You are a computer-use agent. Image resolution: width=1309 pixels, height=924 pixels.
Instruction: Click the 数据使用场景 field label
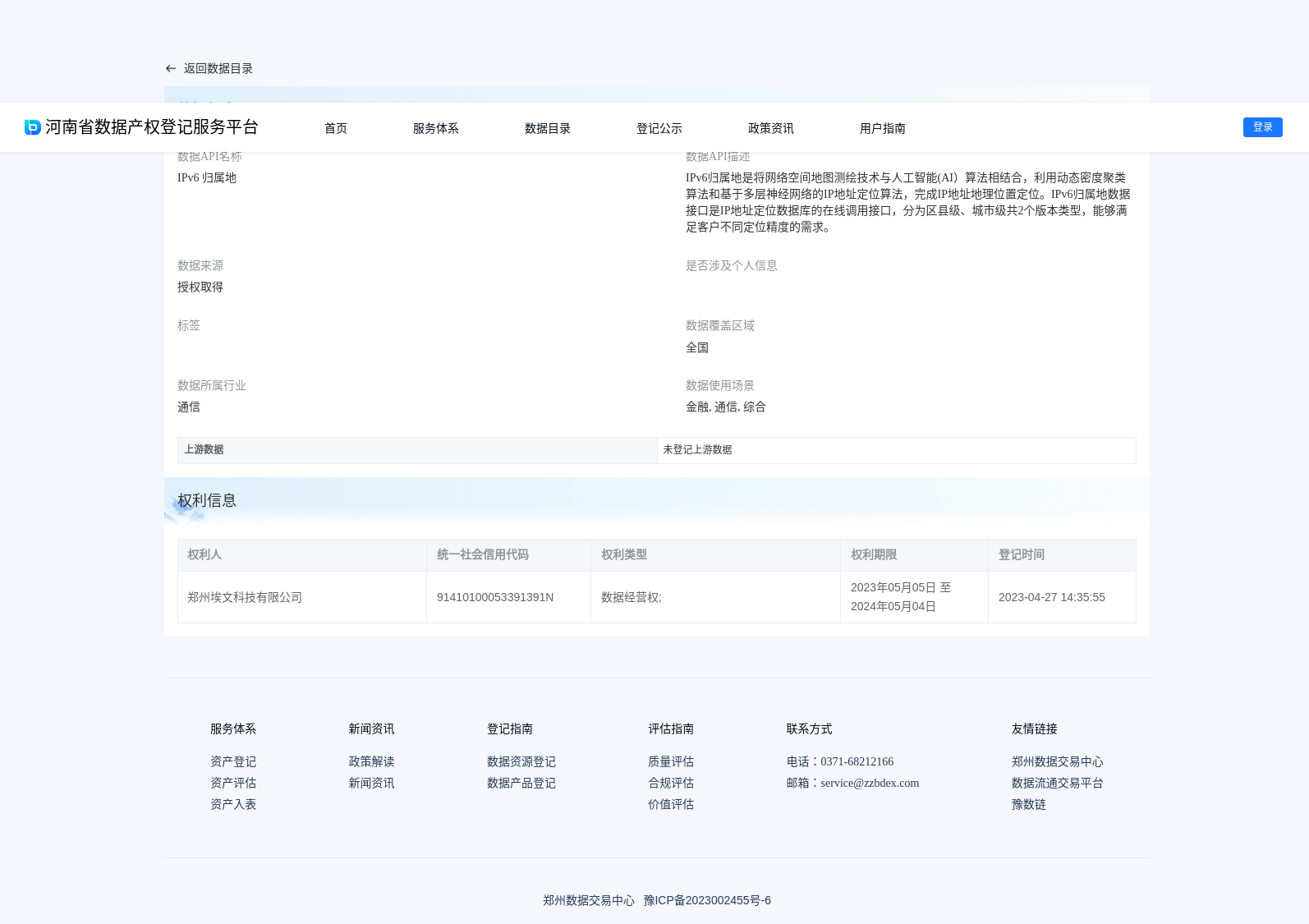[720, 386]
